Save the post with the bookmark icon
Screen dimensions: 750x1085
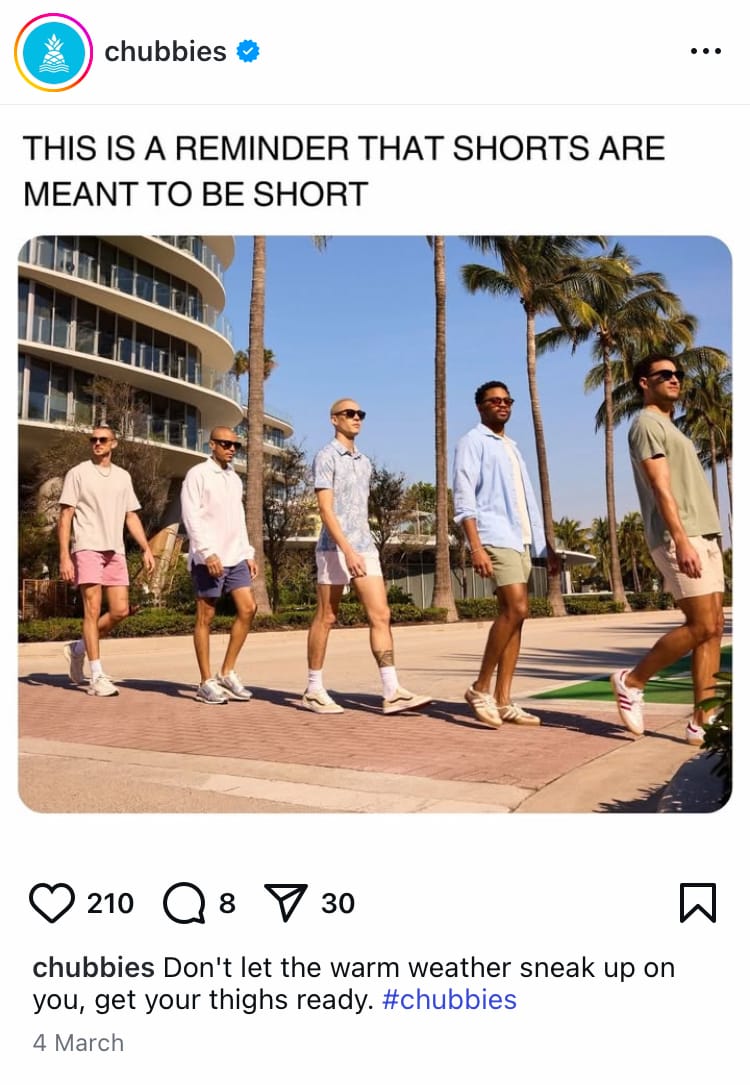[x=697, y=903]
